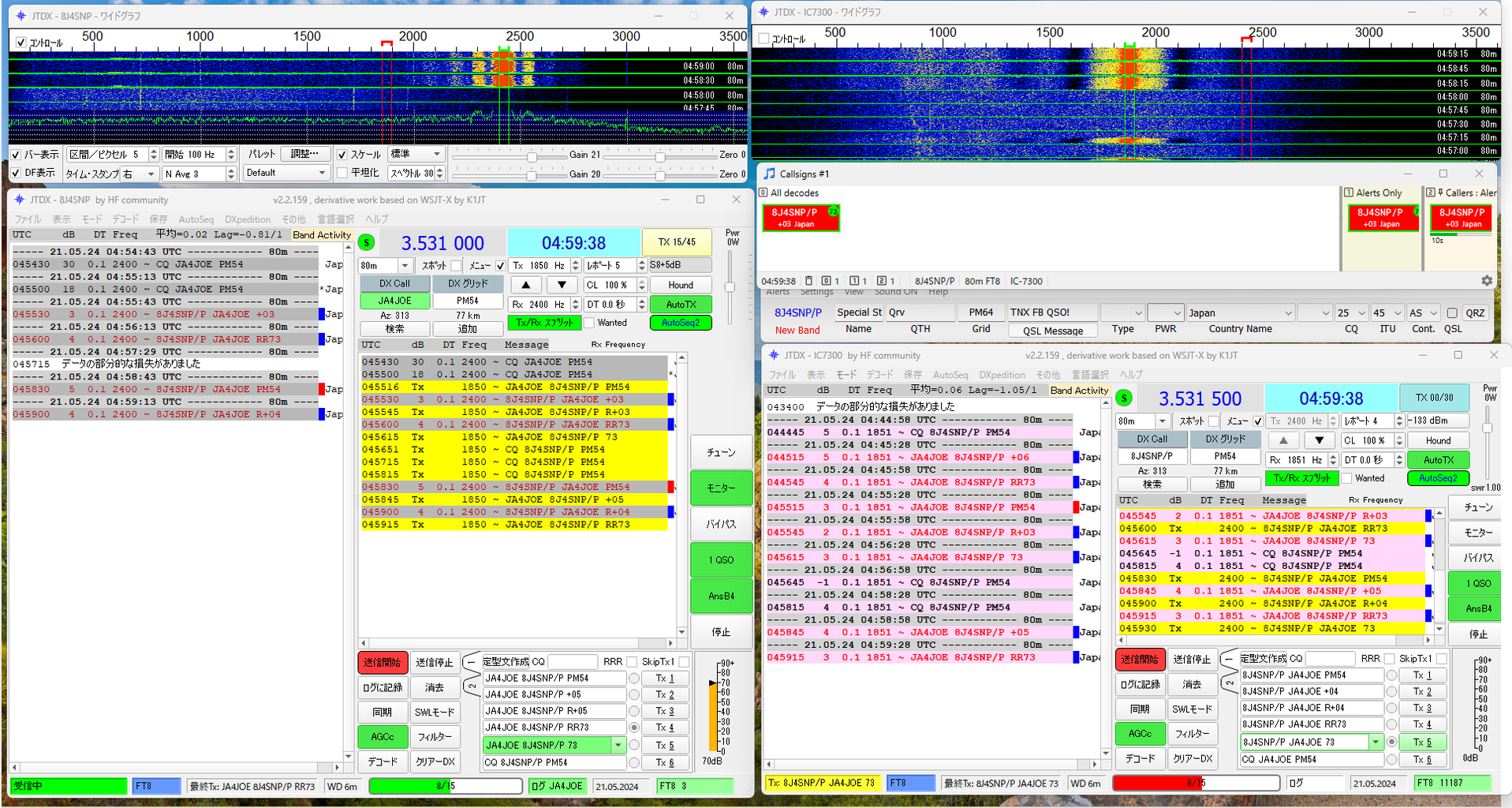Image resolution: width=1512 pixels, height=808 pixels.
Task: Click the all-decodes count icon in Callsigns status bar
Action: coord(826,281)
